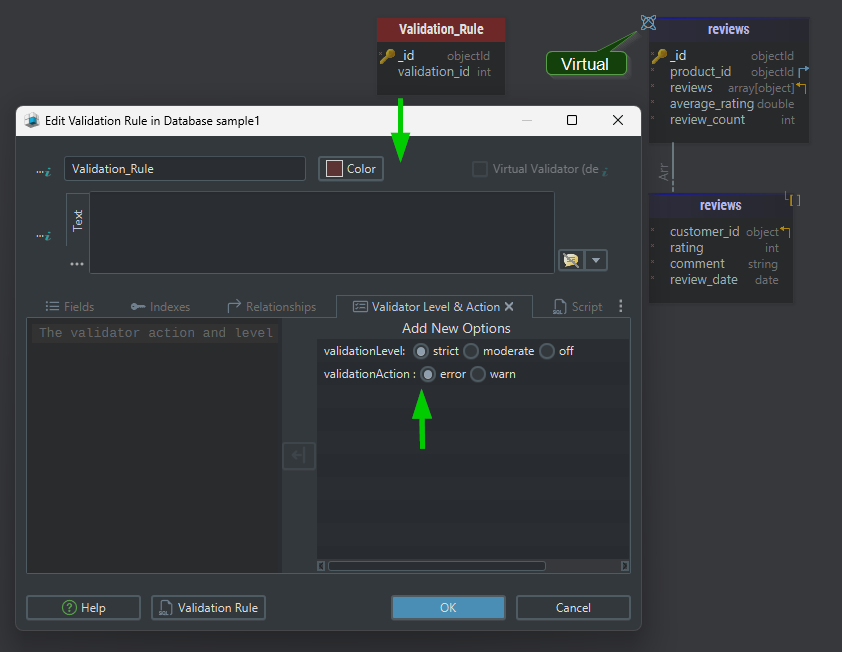The image size is (842, 652).
Task: Click the top reviews table header
Action: (x=728, y=30)
